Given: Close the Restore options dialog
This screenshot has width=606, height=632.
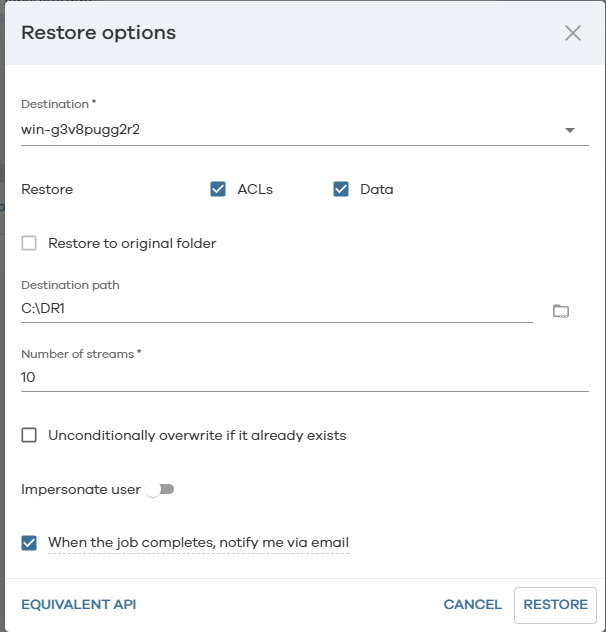Looking at the screenshot, I should pos(572,33).
